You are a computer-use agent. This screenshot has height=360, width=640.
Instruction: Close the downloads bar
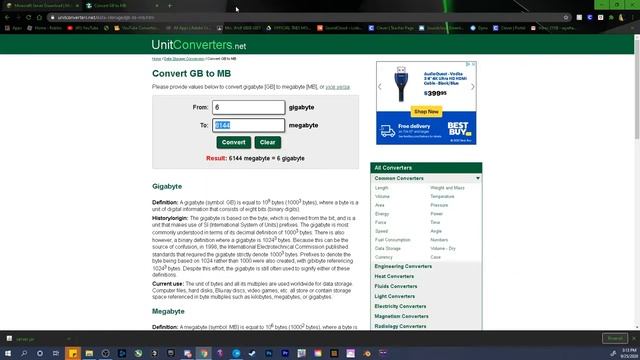[634, 338]
